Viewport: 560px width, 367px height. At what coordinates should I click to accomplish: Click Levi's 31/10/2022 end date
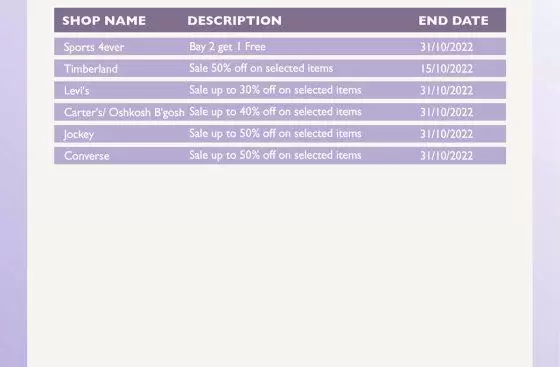click(x=446, y=90)
